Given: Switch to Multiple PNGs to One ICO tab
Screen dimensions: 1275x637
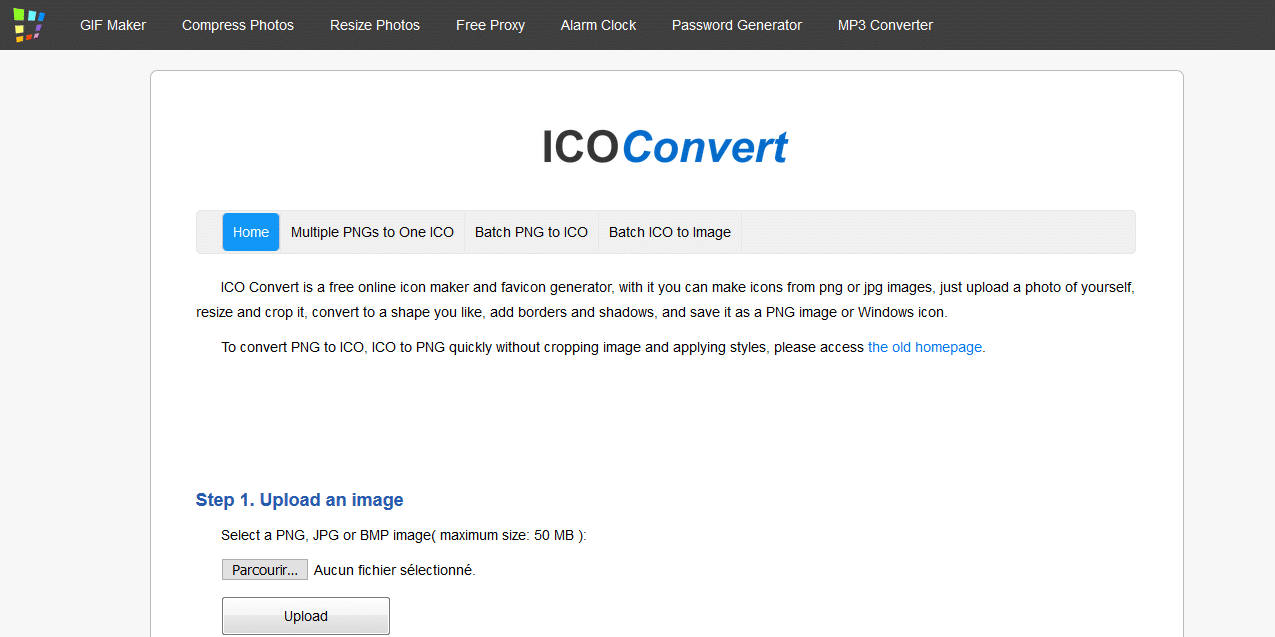Looking at the screenshot, I should coord(372,232).
